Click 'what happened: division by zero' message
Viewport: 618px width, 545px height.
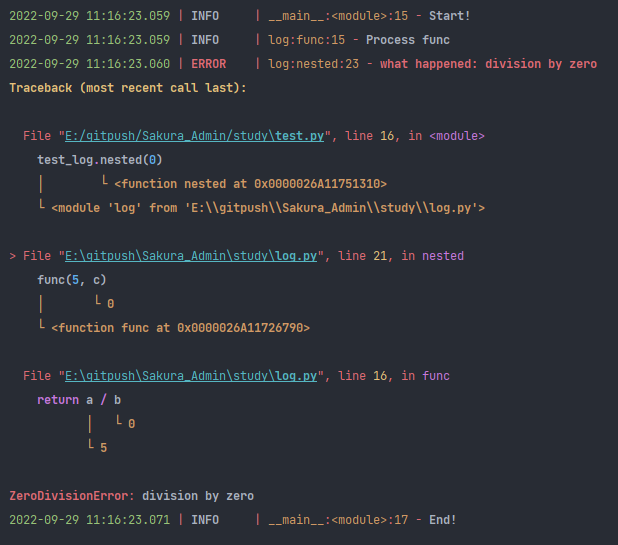pos(489,64)
